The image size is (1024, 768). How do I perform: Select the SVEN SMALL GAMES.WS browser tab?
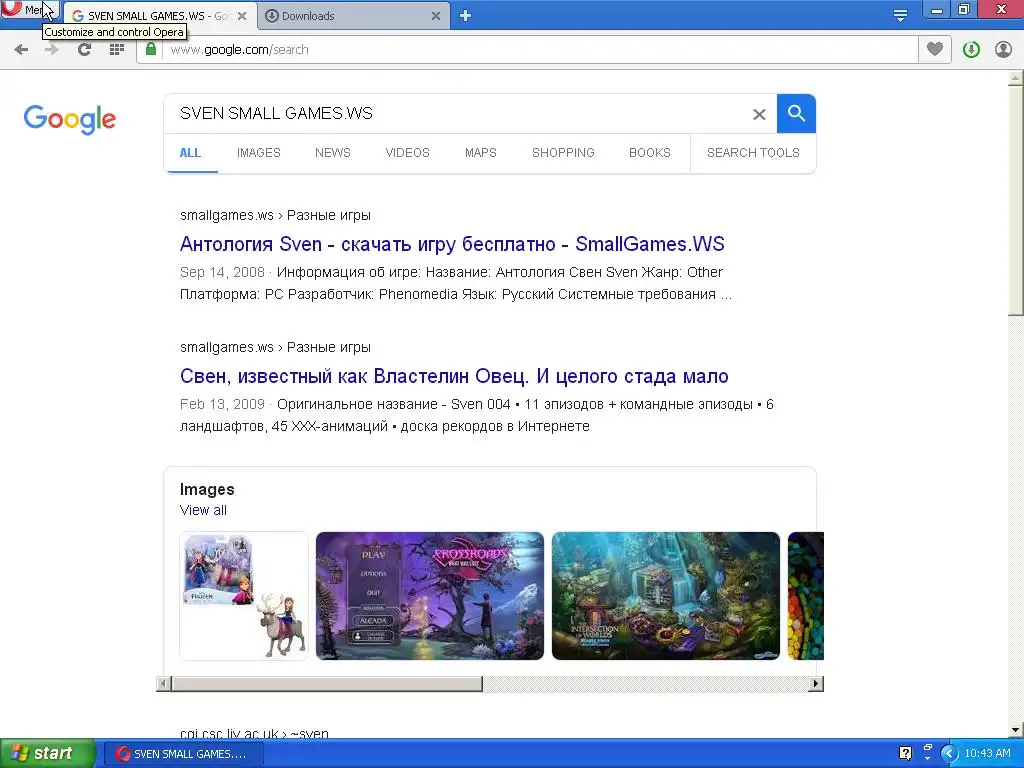pyautogui.click(x=159, y=16)
